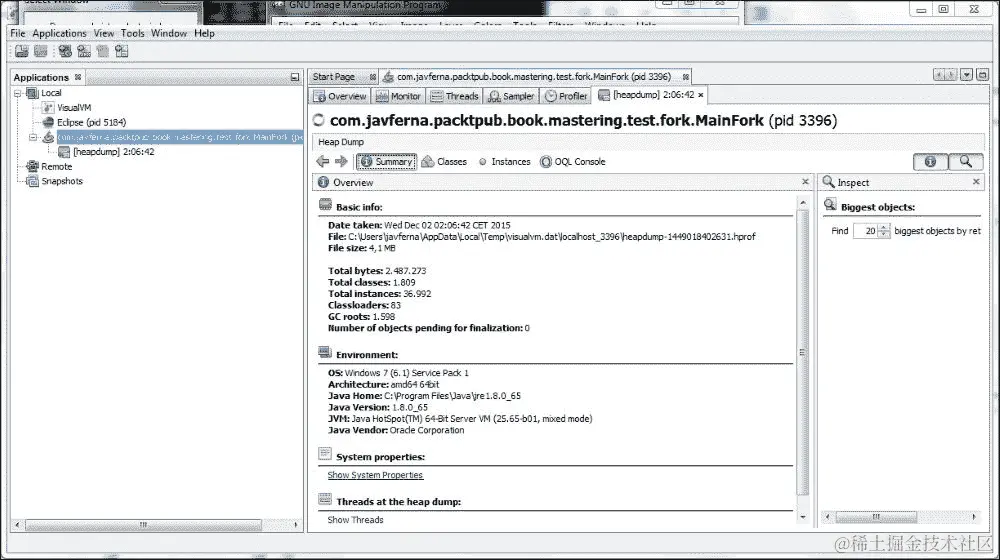Go back with the heap dump left arrow
This screenshot has height=560, width=1000.
point(323,161)
